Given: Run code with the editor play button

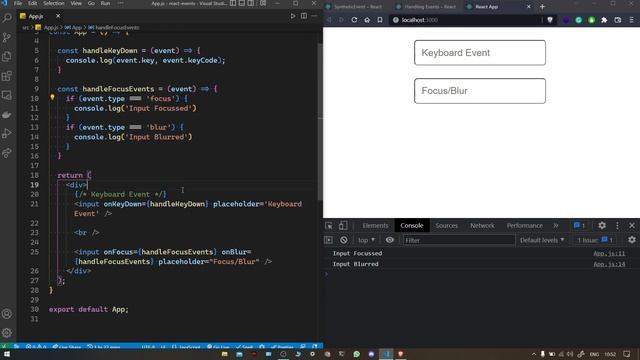Looking at the screenshot, I should [x=293, y=16].
